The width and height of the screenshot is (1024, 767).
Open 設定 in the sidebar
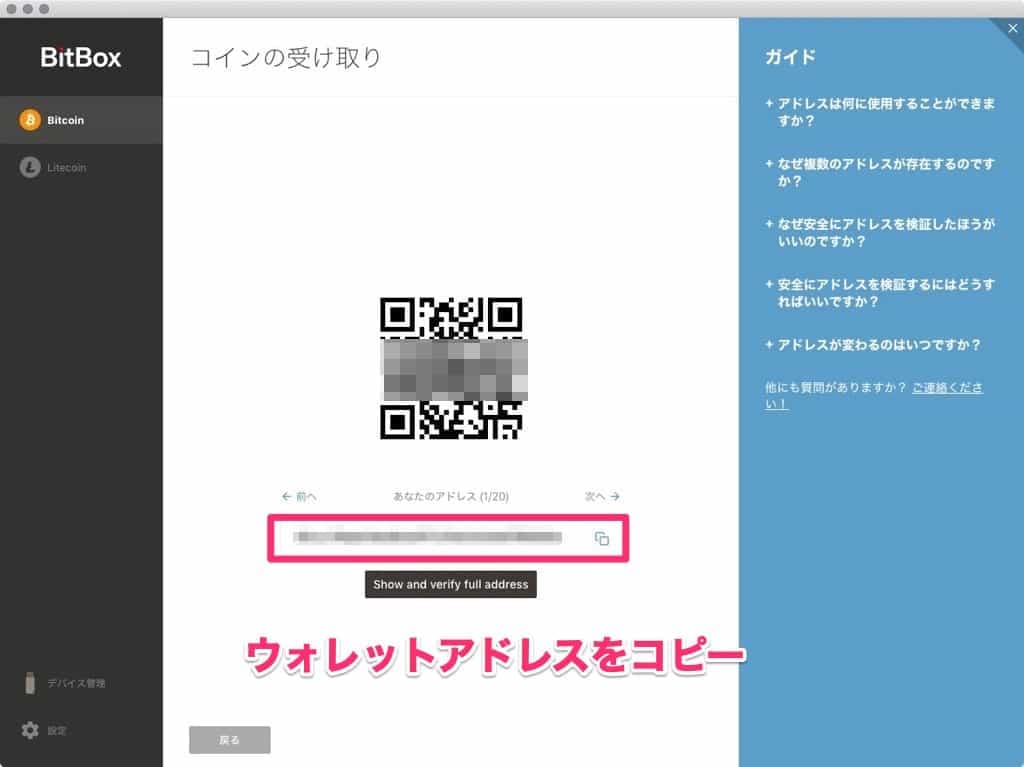pos(57,730)
